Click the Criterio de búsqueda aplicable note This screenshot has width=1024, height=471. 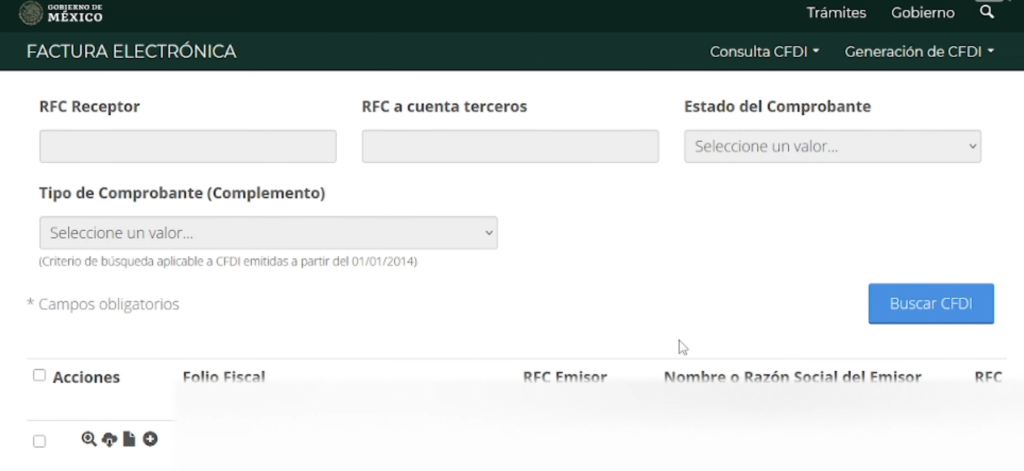coord(228,261)
